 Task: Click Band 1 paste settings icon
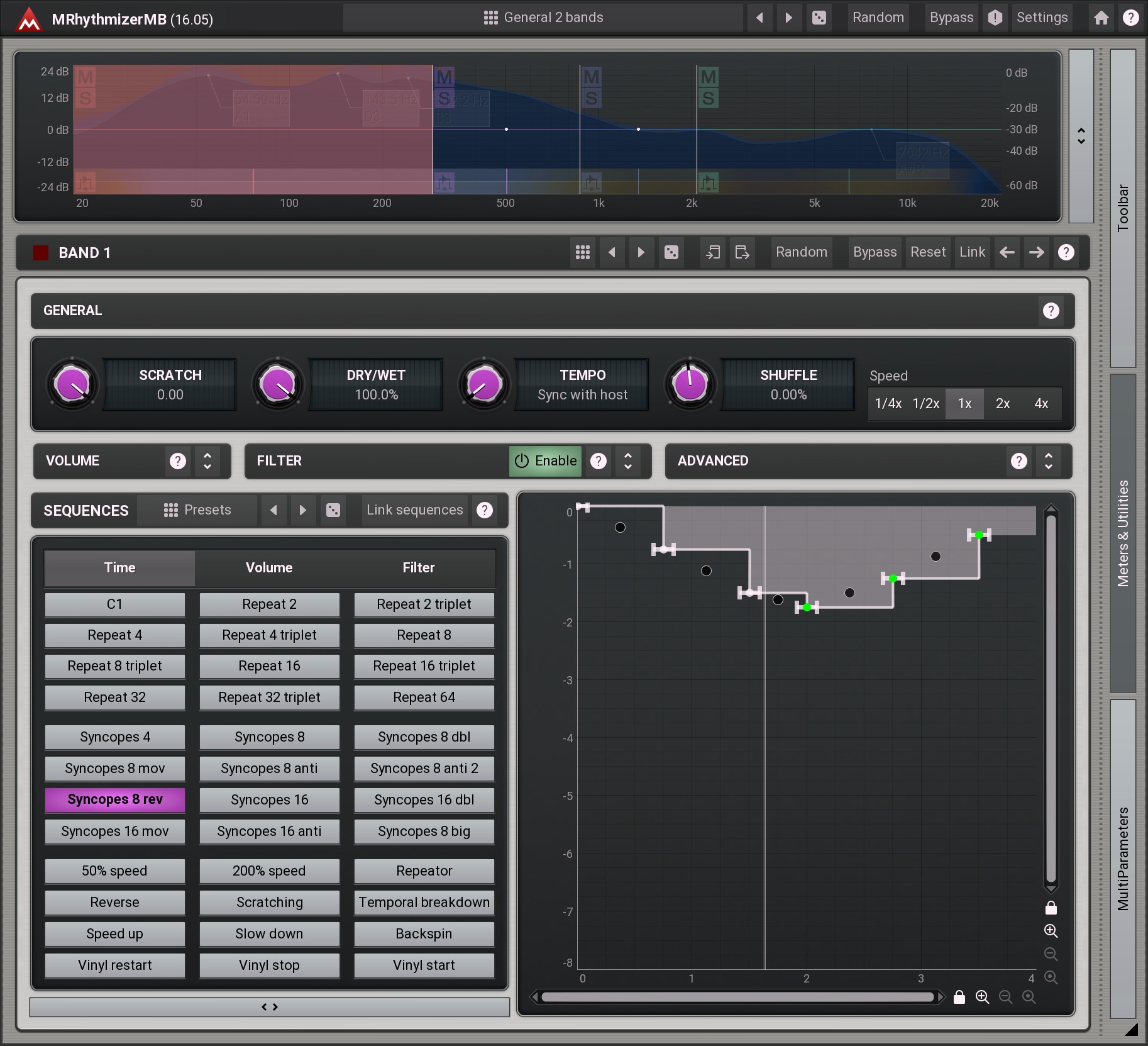[742, 252]
